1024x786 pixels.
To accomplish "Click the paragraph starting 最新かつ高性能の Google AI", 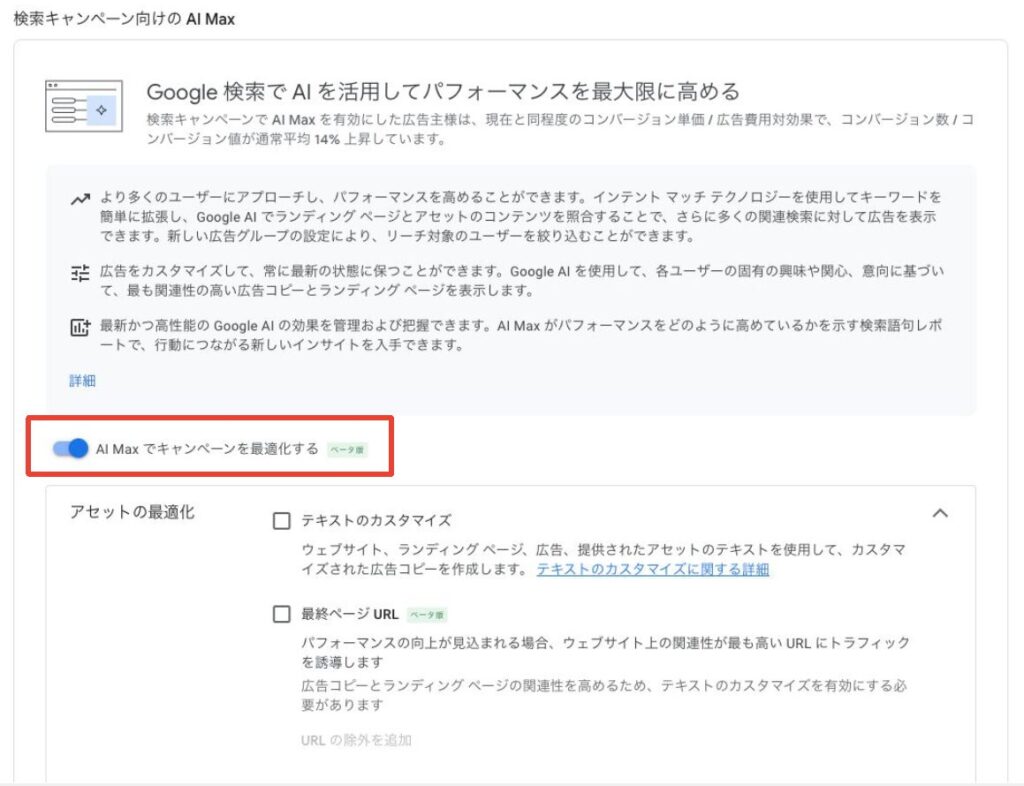I will [520, 335].
